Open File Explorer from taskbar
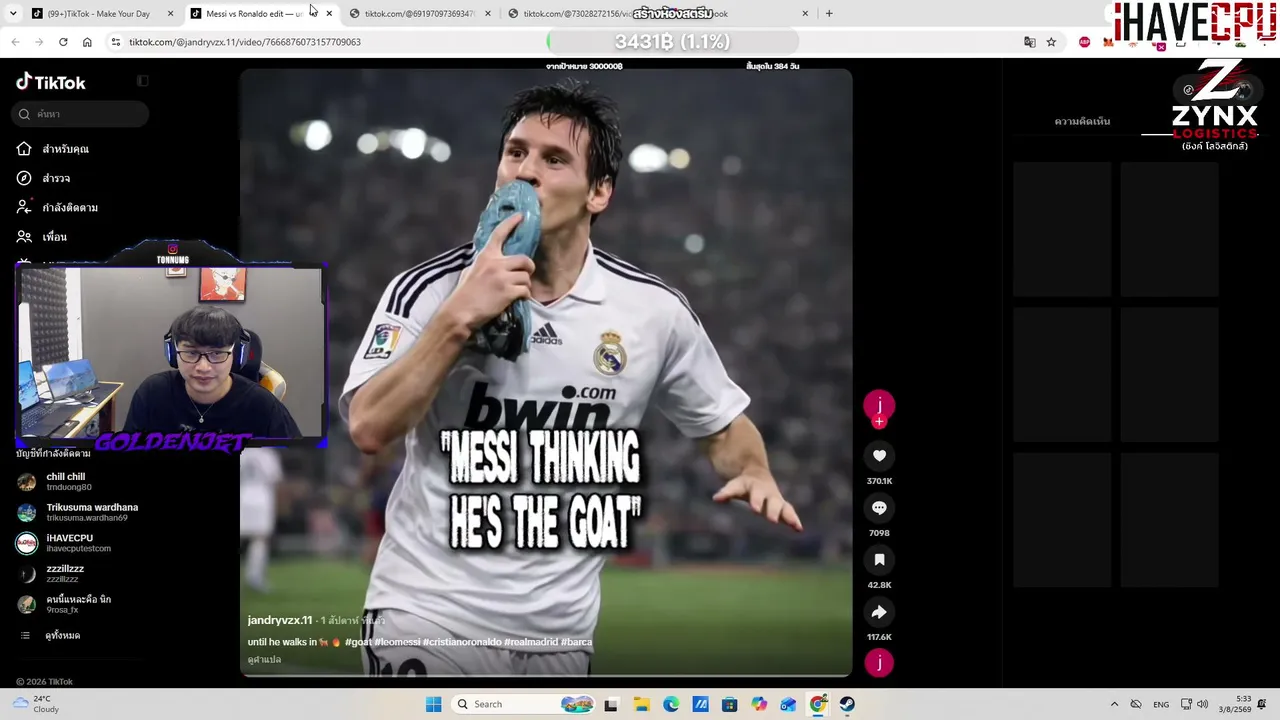Image resolution: width=1280 pixels, height=720 pixels. pyautogui.click(x=641, y=704)
